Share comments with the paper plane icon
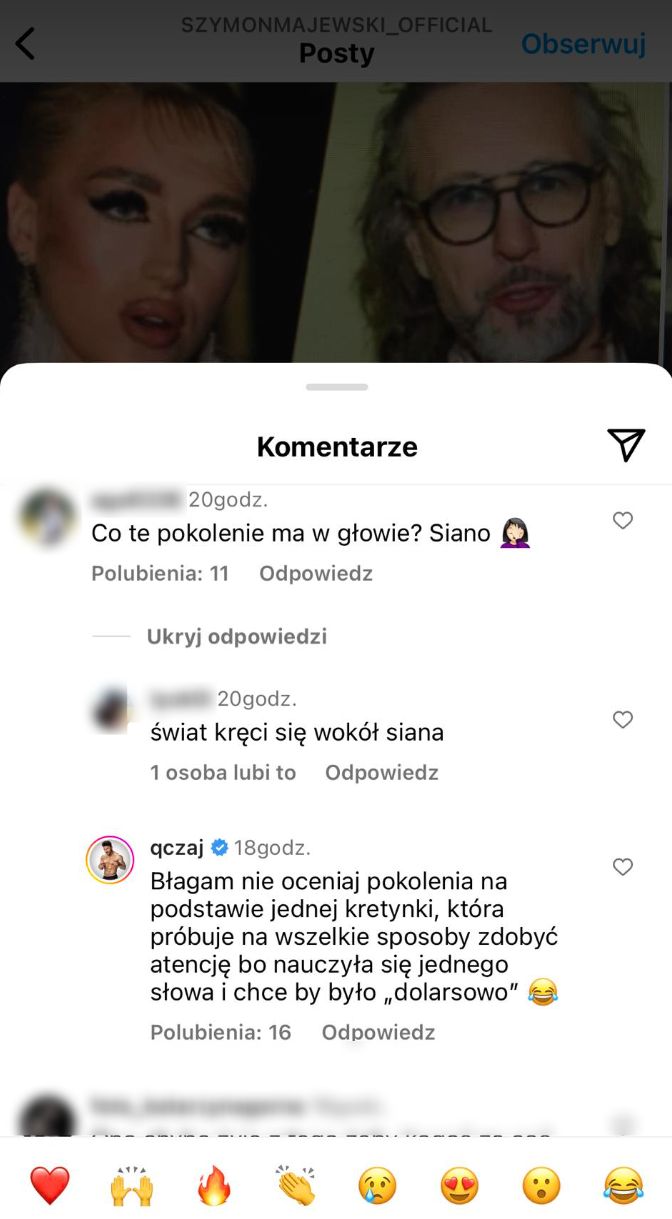Viewport: 672px width, 1219px height. pos(626,445)
